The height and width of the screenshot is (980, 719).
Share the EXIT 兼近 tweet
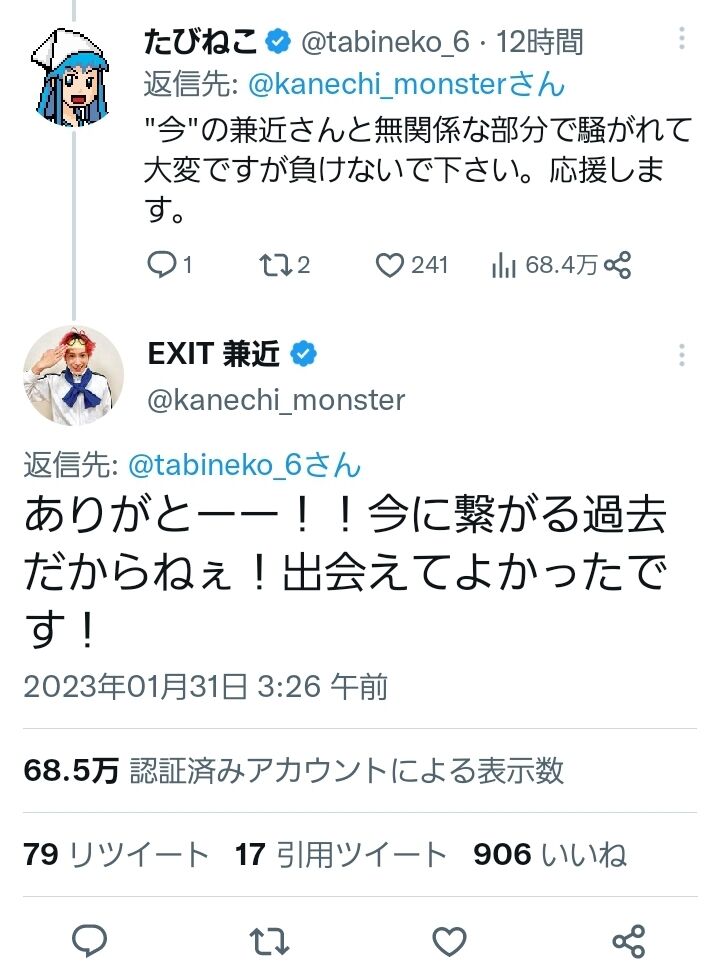click(628, 941)
